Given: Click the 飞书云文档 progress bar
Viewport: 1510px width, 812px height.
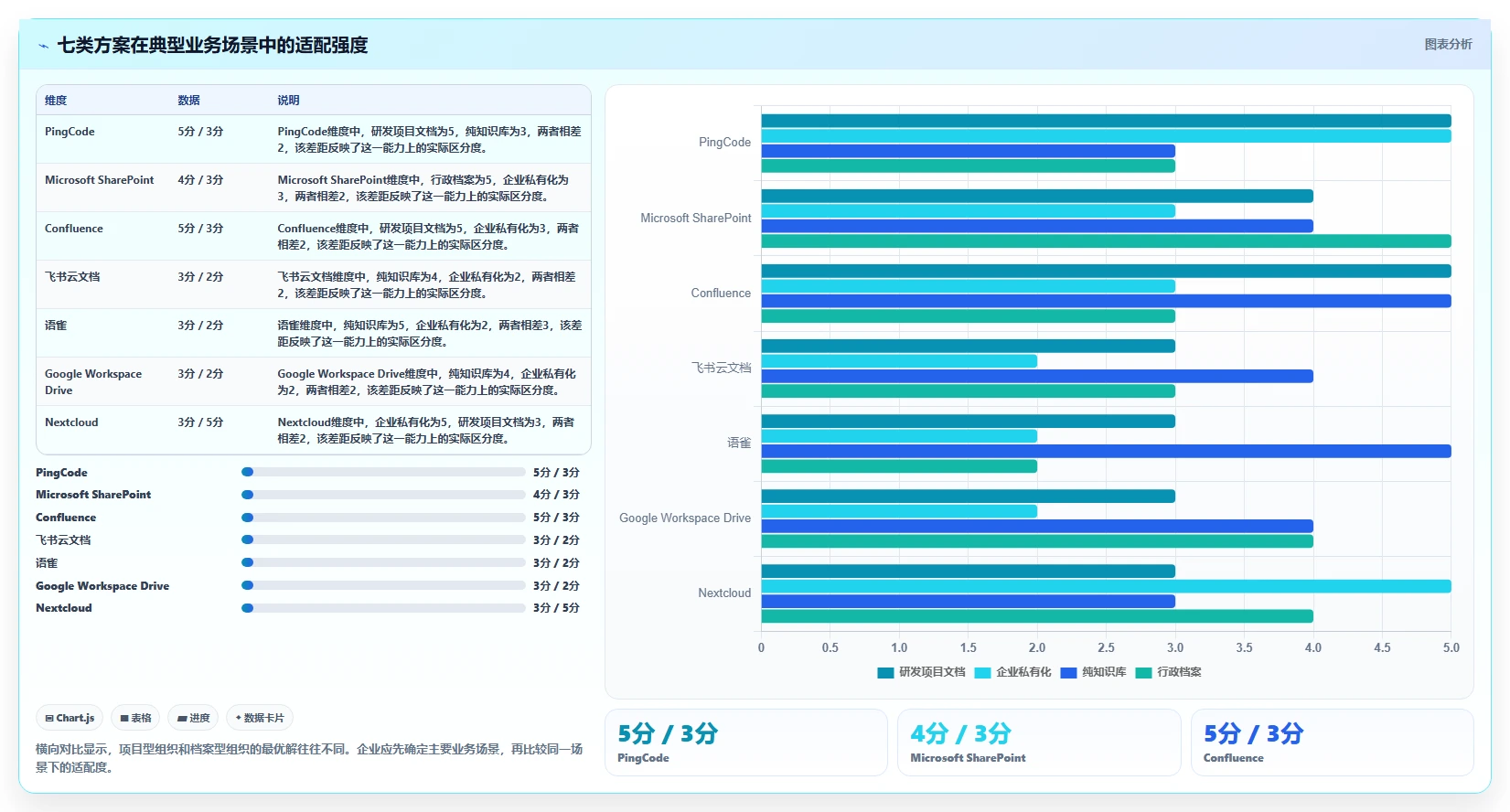Looking at the screenshot, I should (x=383, y=540).
